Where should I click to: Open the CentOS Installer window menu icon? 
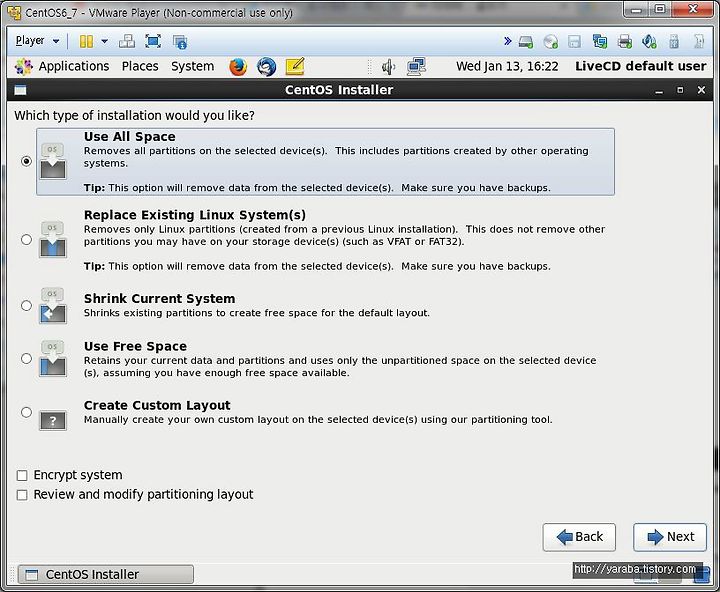click(x=20, y=90)
